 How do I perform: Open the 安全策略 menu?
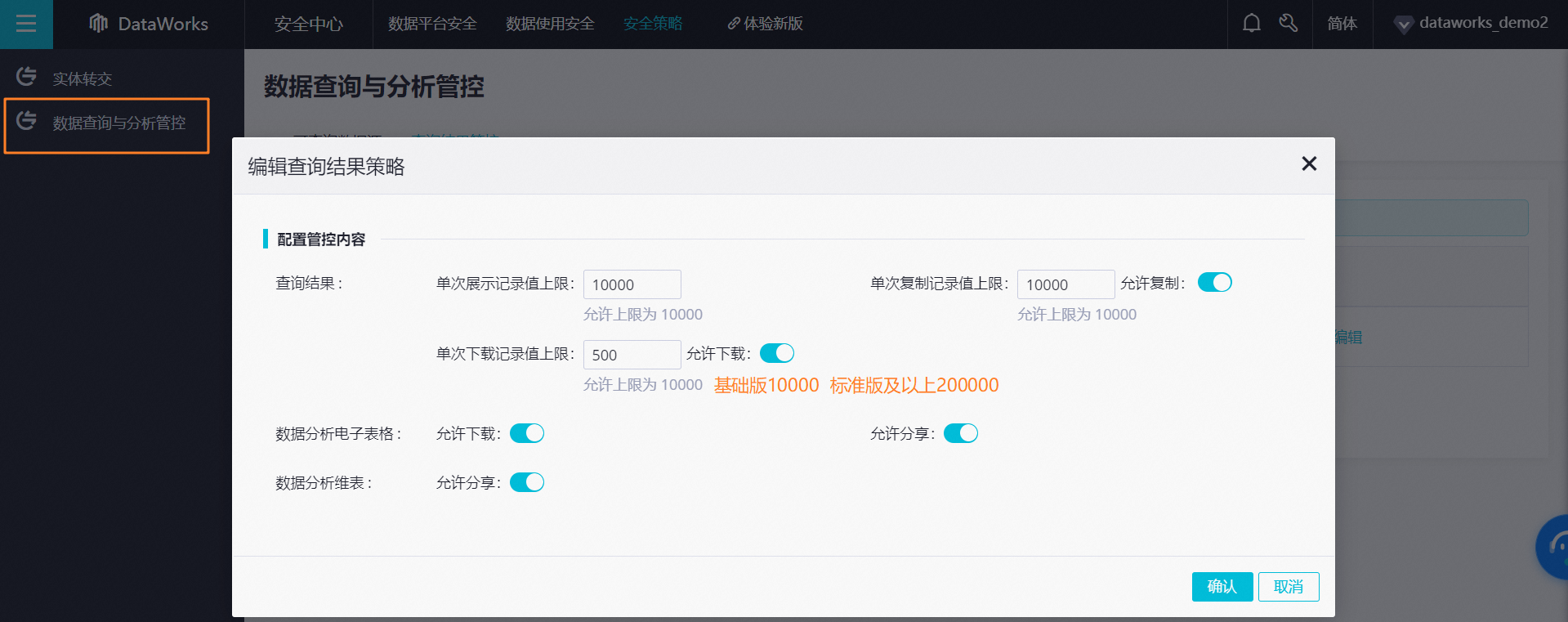pyautogui.click(x=653, y=24)
